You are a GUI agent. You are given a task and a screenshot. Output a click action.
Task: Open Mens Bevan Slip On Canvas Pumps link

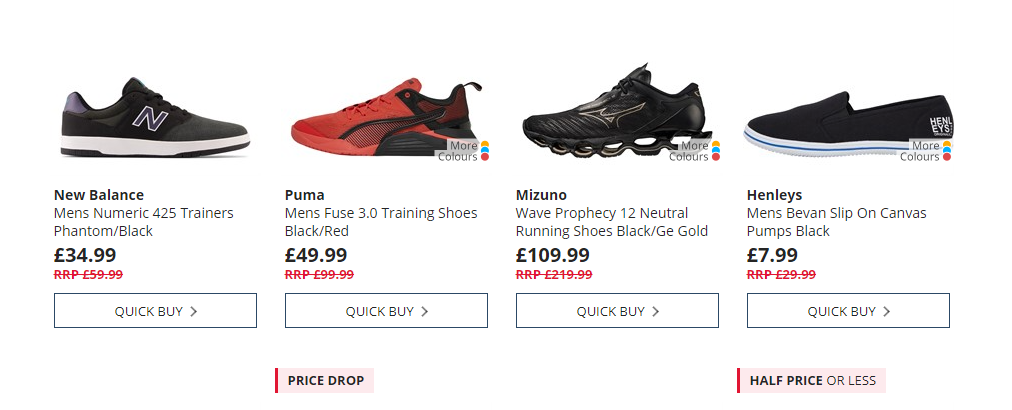[x=836, y=222]
